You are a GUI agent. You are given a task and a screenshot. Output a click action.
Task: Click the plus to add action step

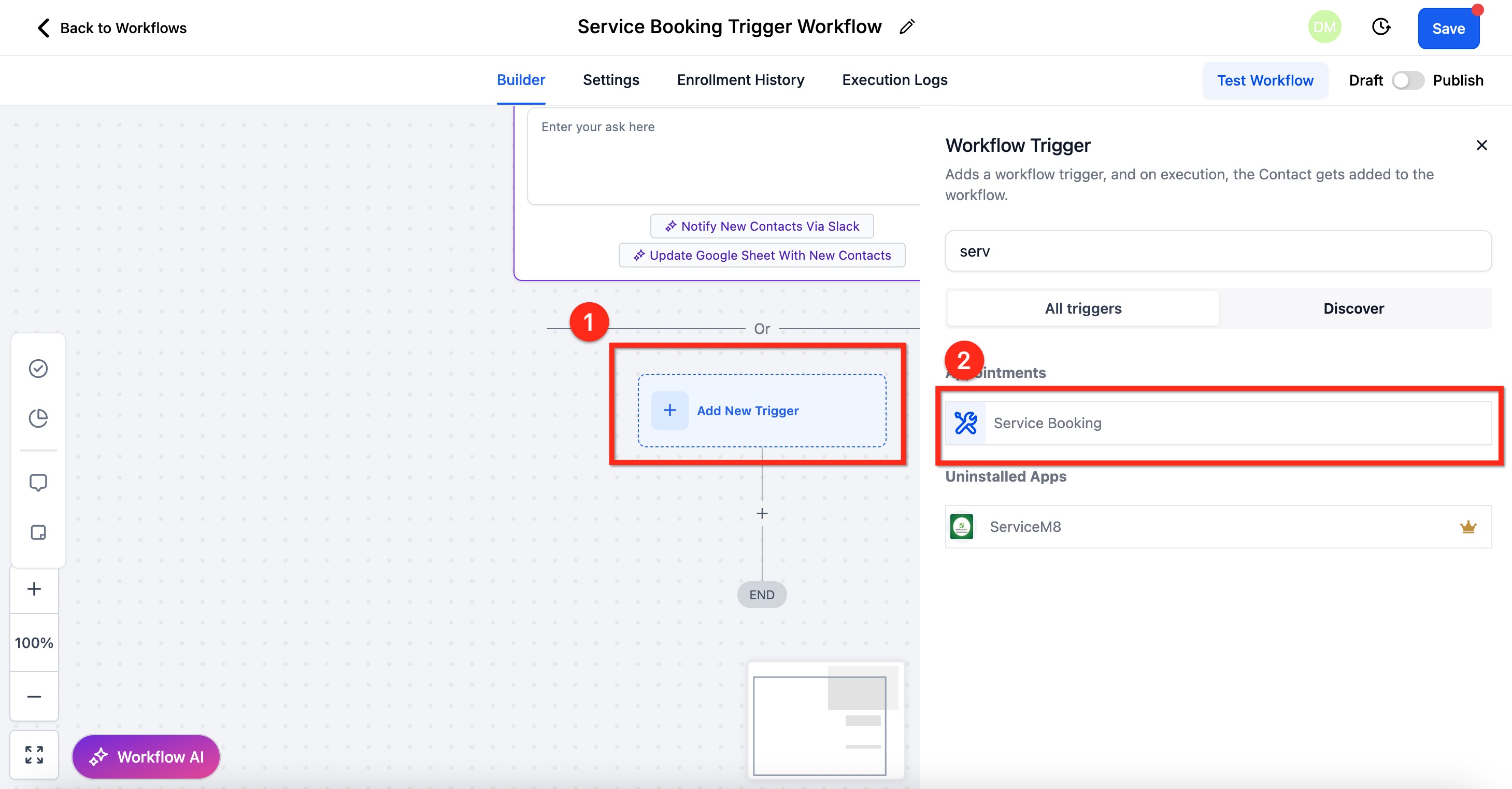[762, 514]
